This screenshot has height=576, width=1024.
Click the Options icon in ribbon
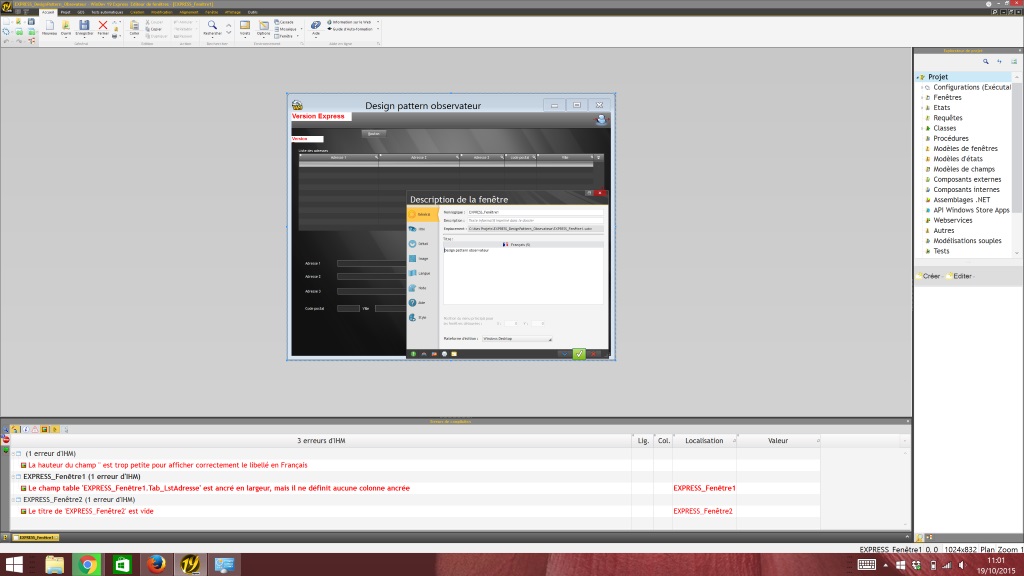[x=263, y=26]
